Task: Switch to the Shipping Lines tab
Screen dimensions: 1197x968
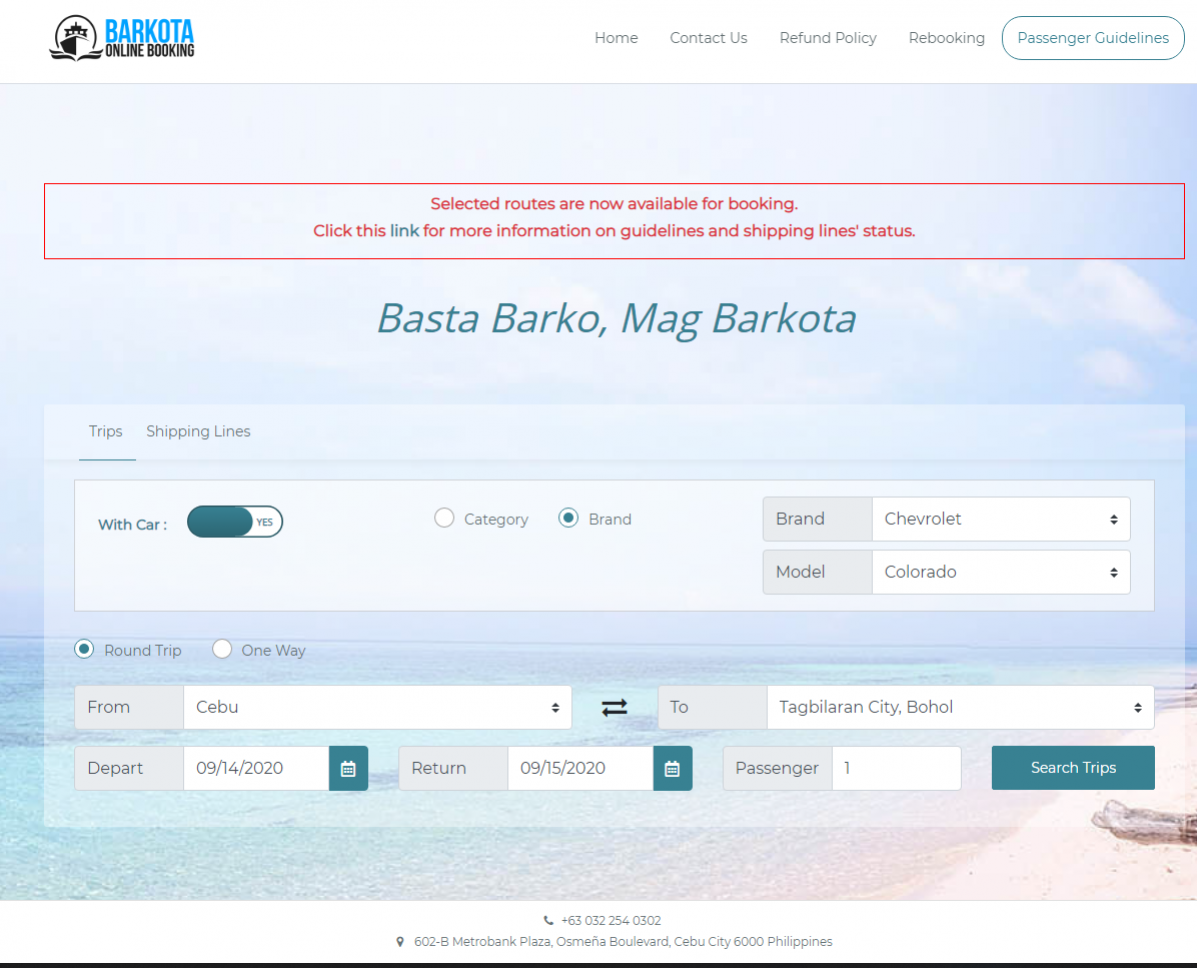Action: (x=198, y=431)
